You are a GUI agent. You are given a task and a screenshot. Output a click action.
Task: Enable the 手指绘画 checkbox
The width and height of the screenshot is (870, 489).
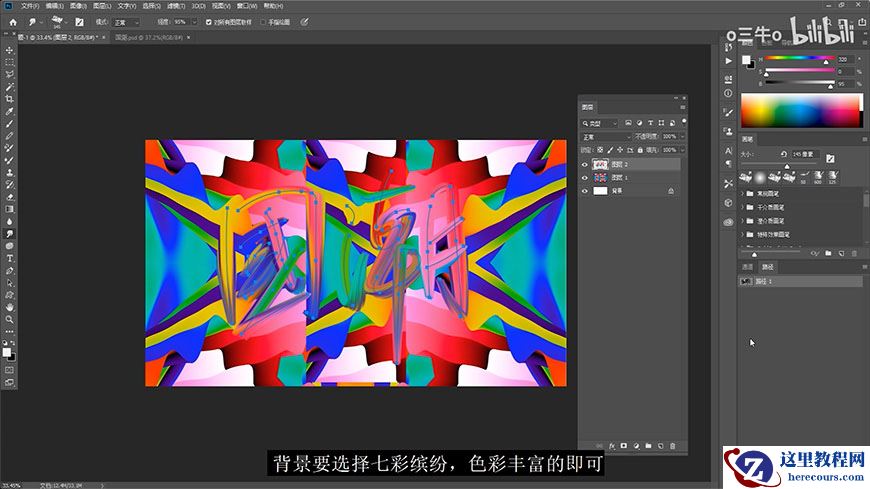(263, 22)
